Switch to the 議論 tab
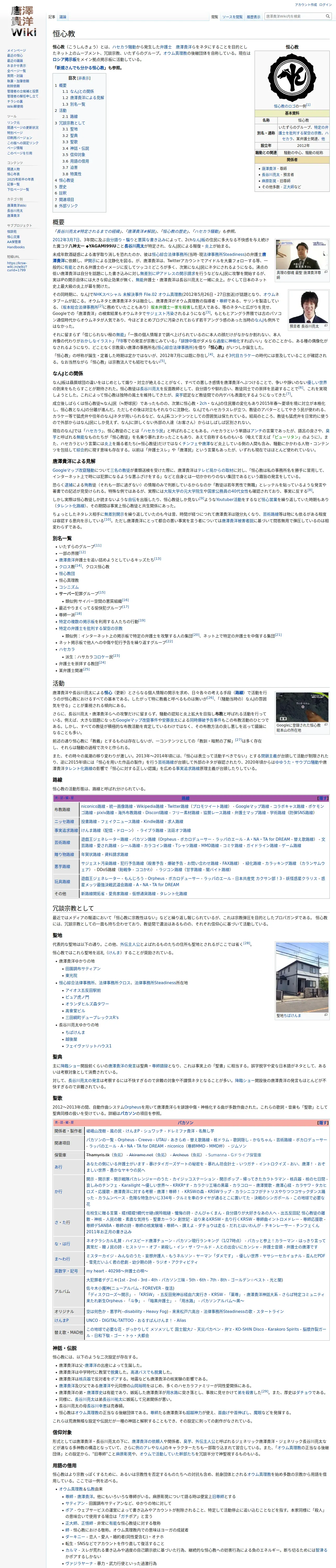The width and height of the screenshot is (336, 1568). click(63, 17)
